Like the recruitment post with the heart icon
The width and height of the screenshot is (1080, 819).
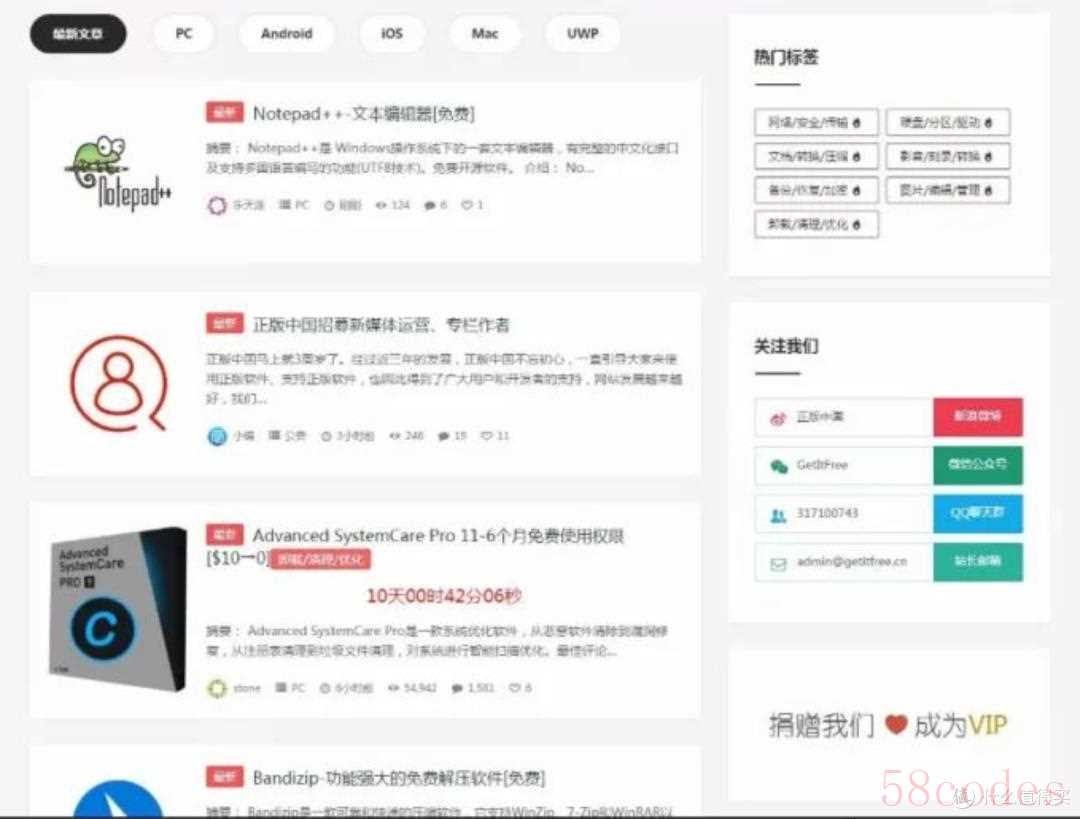tap(486, 436)
